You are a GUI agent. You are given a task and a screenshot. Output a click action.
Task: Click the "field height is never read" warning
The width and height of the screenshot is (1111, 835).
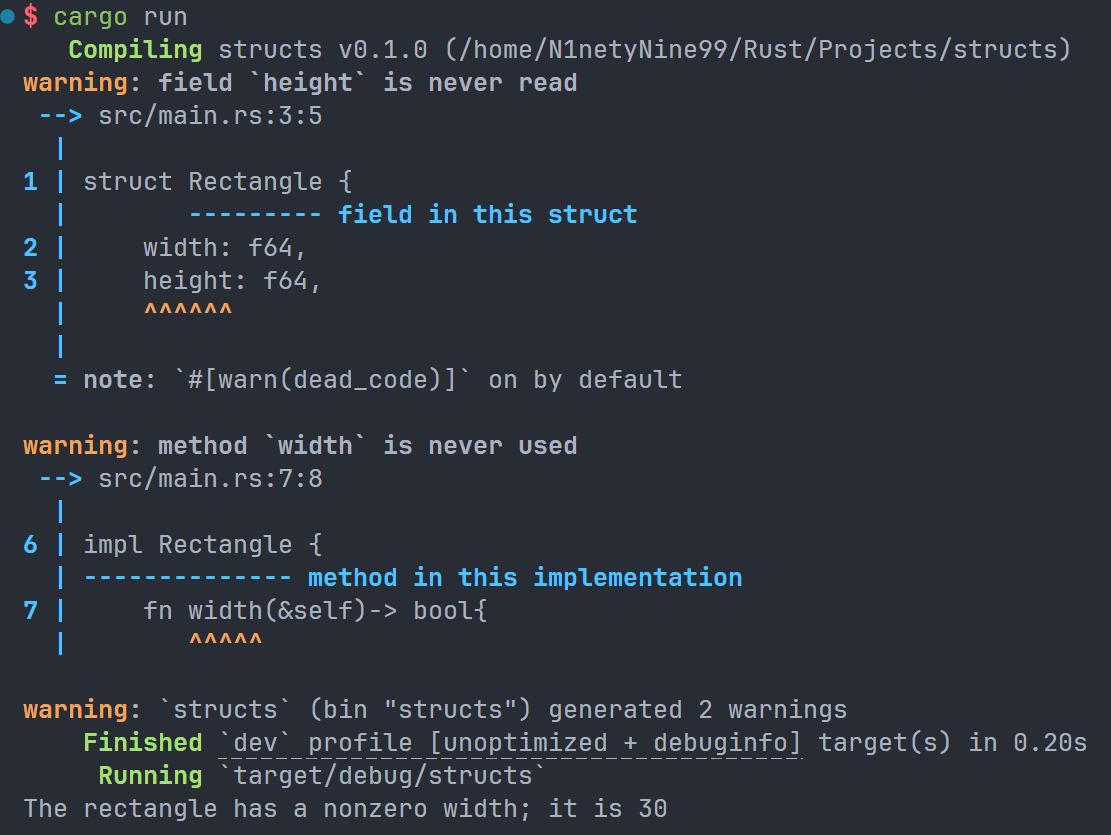(x=300, y=83)
